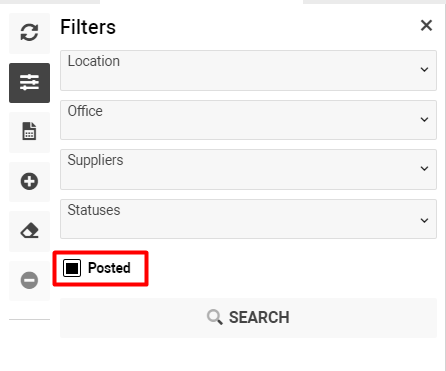The height and width of the screenshot is (371, 446).
Task: Click the Office filter field label
Action: (x=85, y=111)
